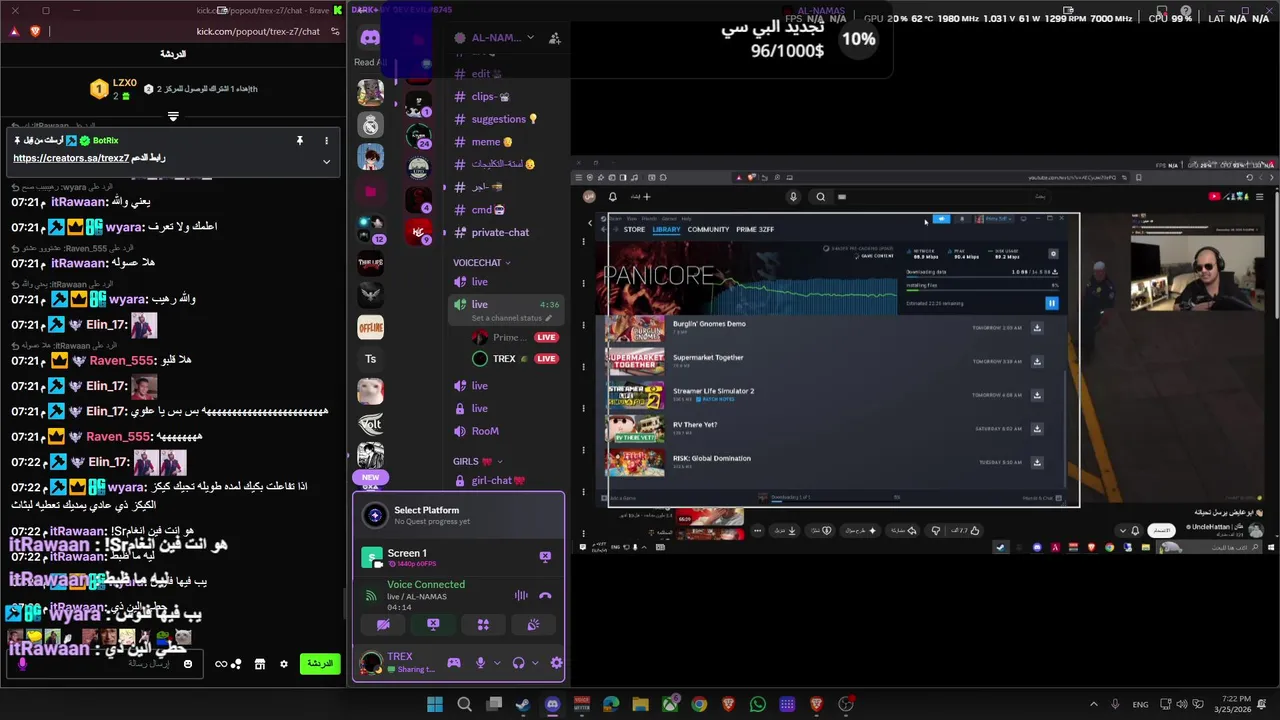1280x720 pixels.
Task: Unpin the BotRix pinned message
Action: click(x=299, y=141)
